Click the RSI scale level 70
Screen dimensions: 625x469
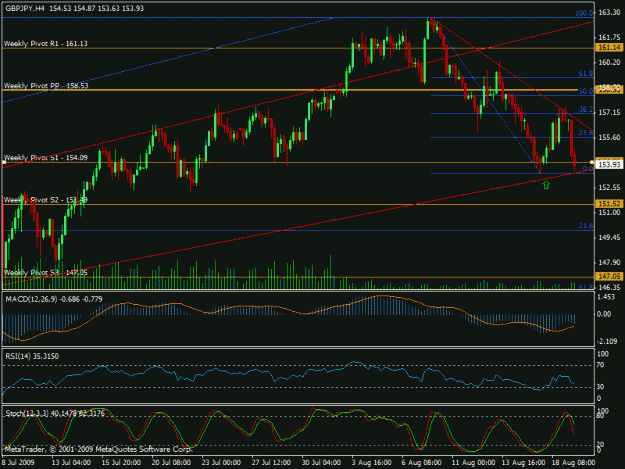[x=601, y=365]
